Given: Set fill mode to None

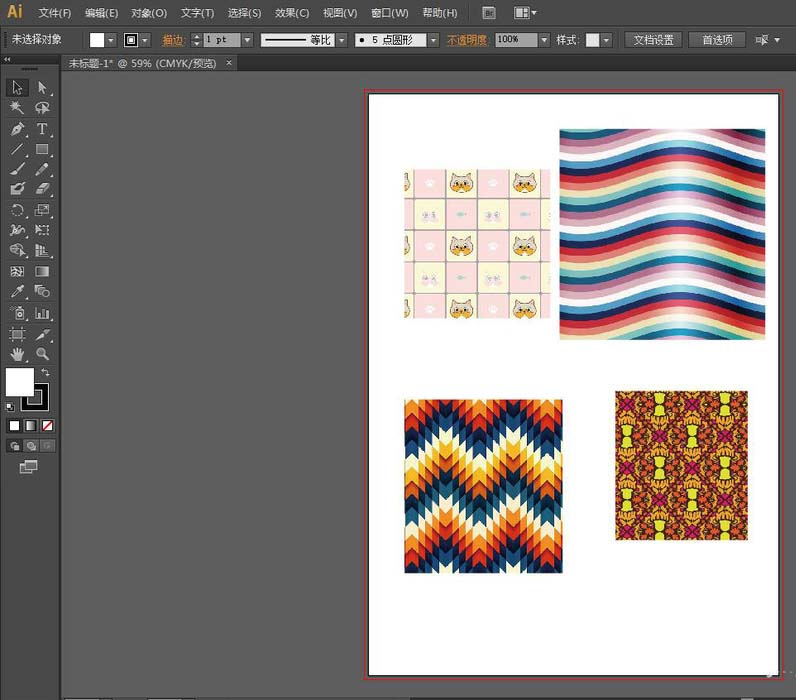Looking at the screenshot, I should click(x=48, y=425).
